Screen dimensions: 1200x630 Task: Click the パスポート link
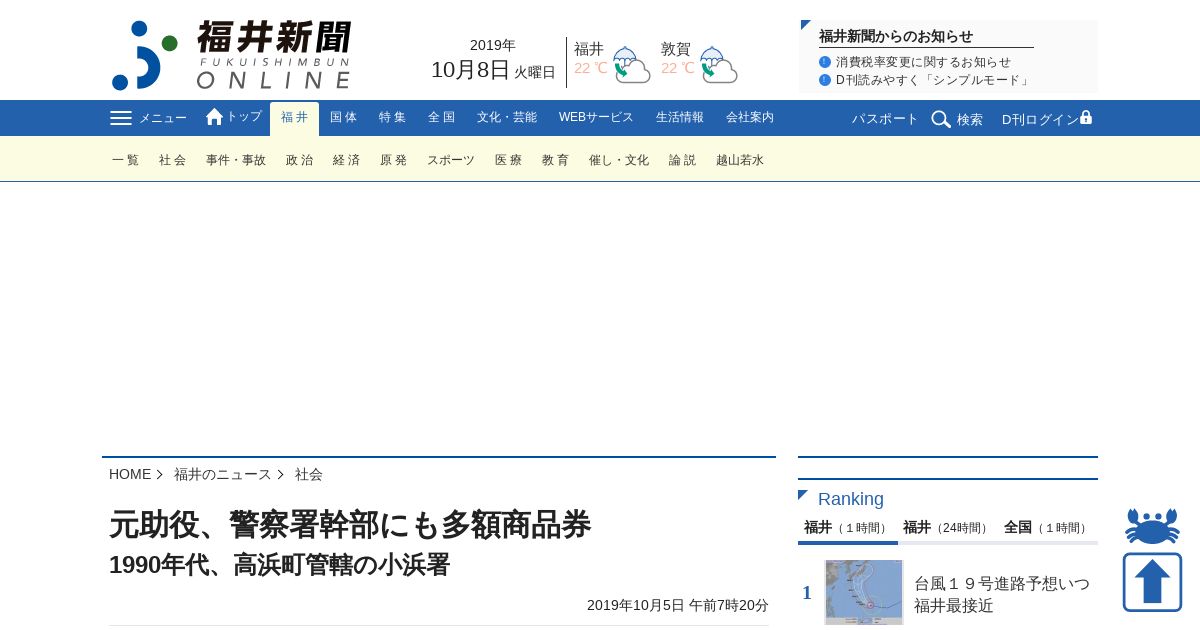(x=885, y=119)
